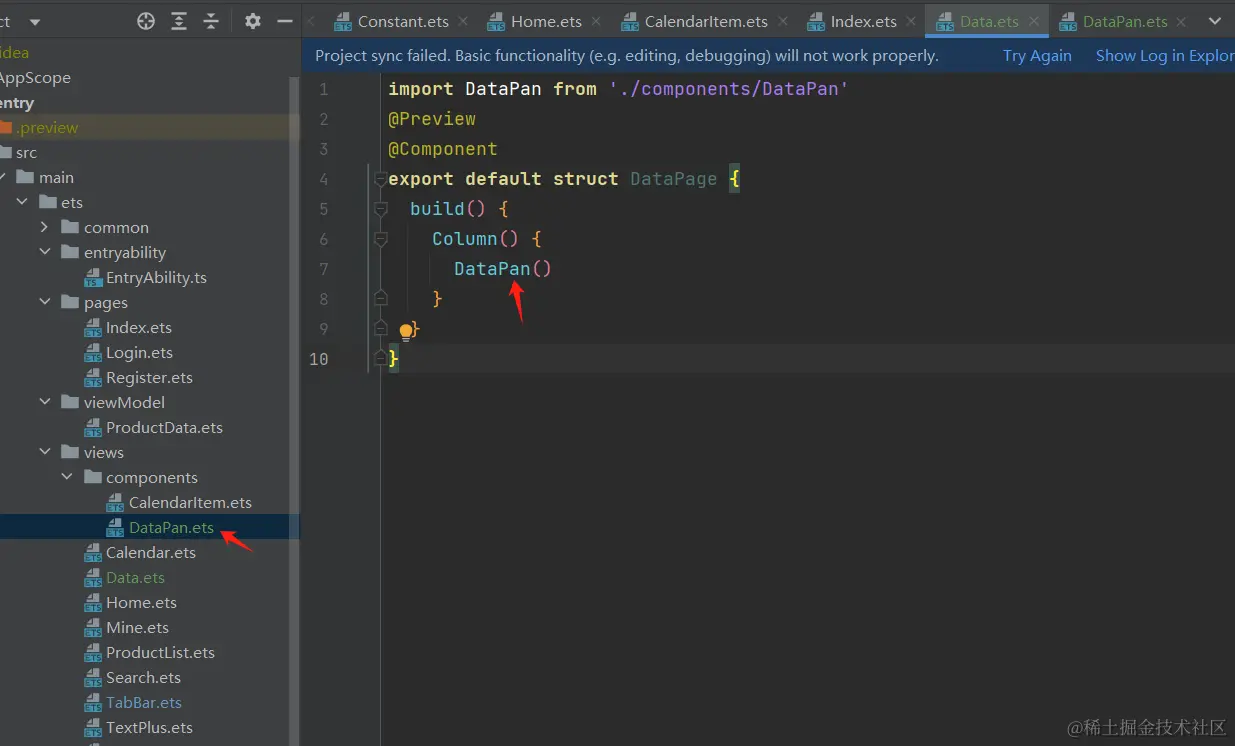1235x746 pixels.
Task: Select Mine.ets file
Action: (x=137, y=627)
